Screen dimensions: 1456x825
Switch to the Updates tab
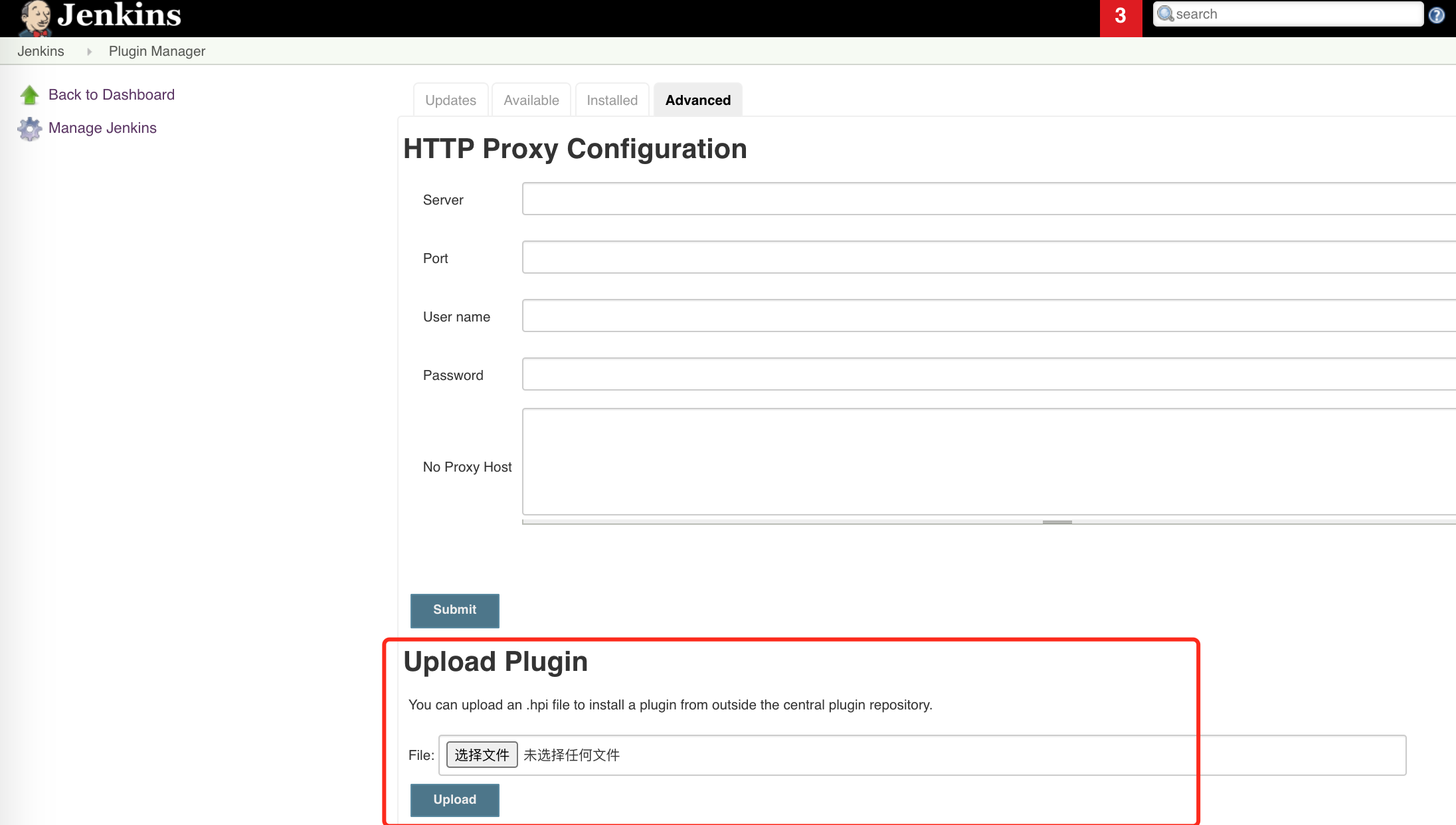click(x=450, y=100)
